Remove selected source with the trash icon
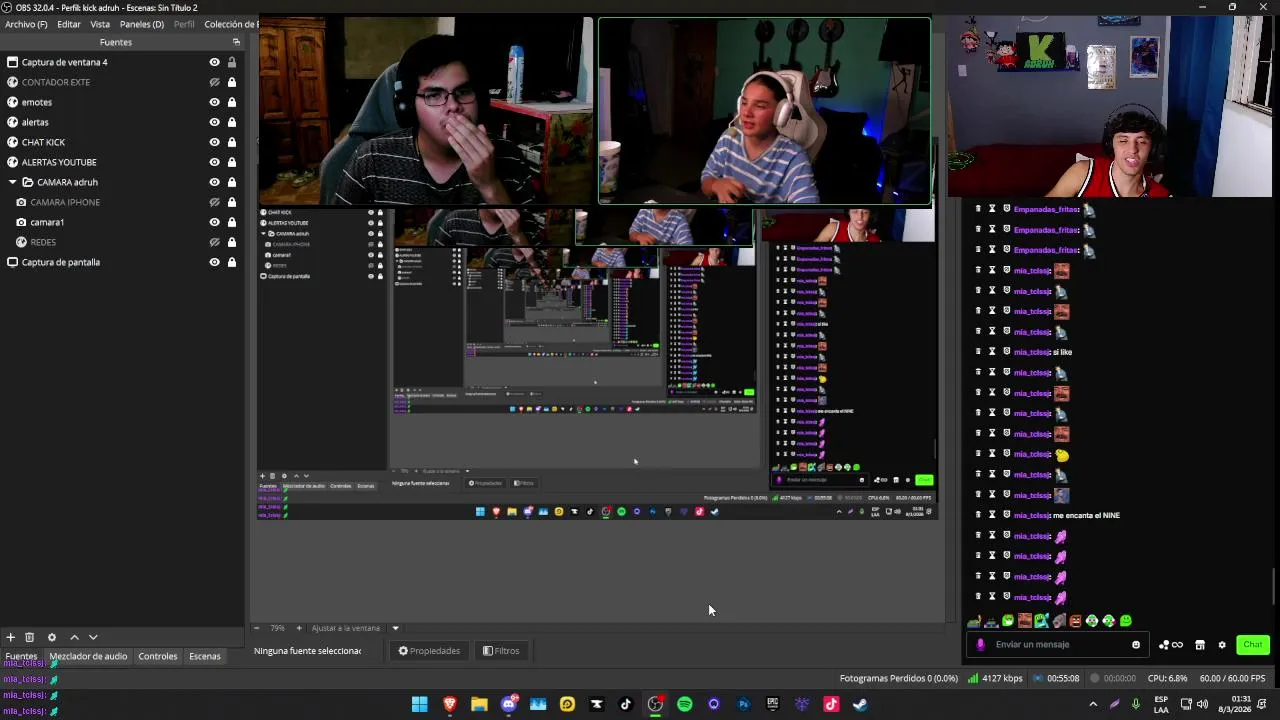Image resolution: width=1280 pixels, height=720 pixels. point(29,637)
